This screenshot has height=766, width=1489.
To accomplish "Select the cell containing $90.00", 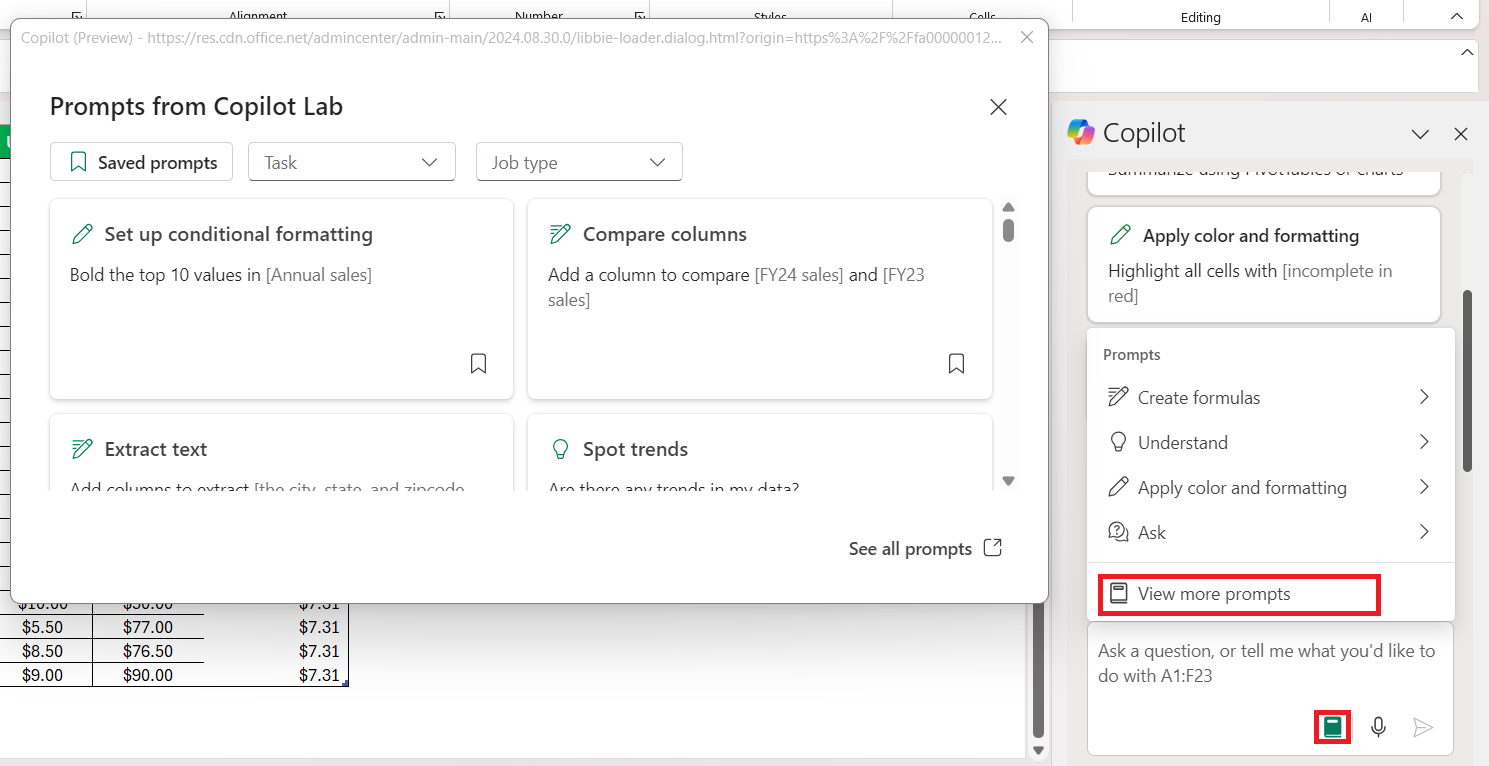I will [148, 675].
